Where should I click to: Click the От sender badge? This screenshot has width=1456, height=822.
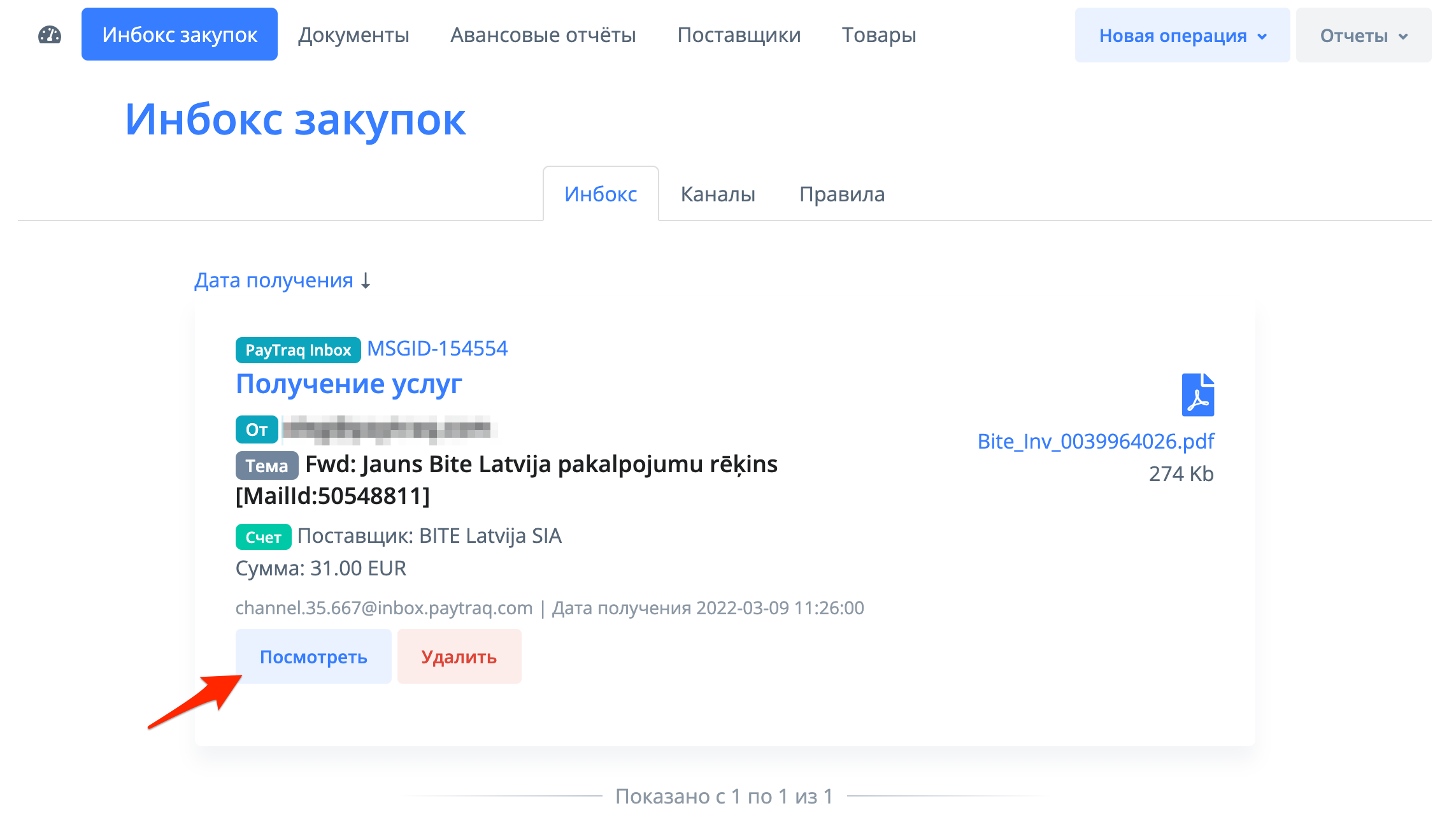(x=256, y=429)
